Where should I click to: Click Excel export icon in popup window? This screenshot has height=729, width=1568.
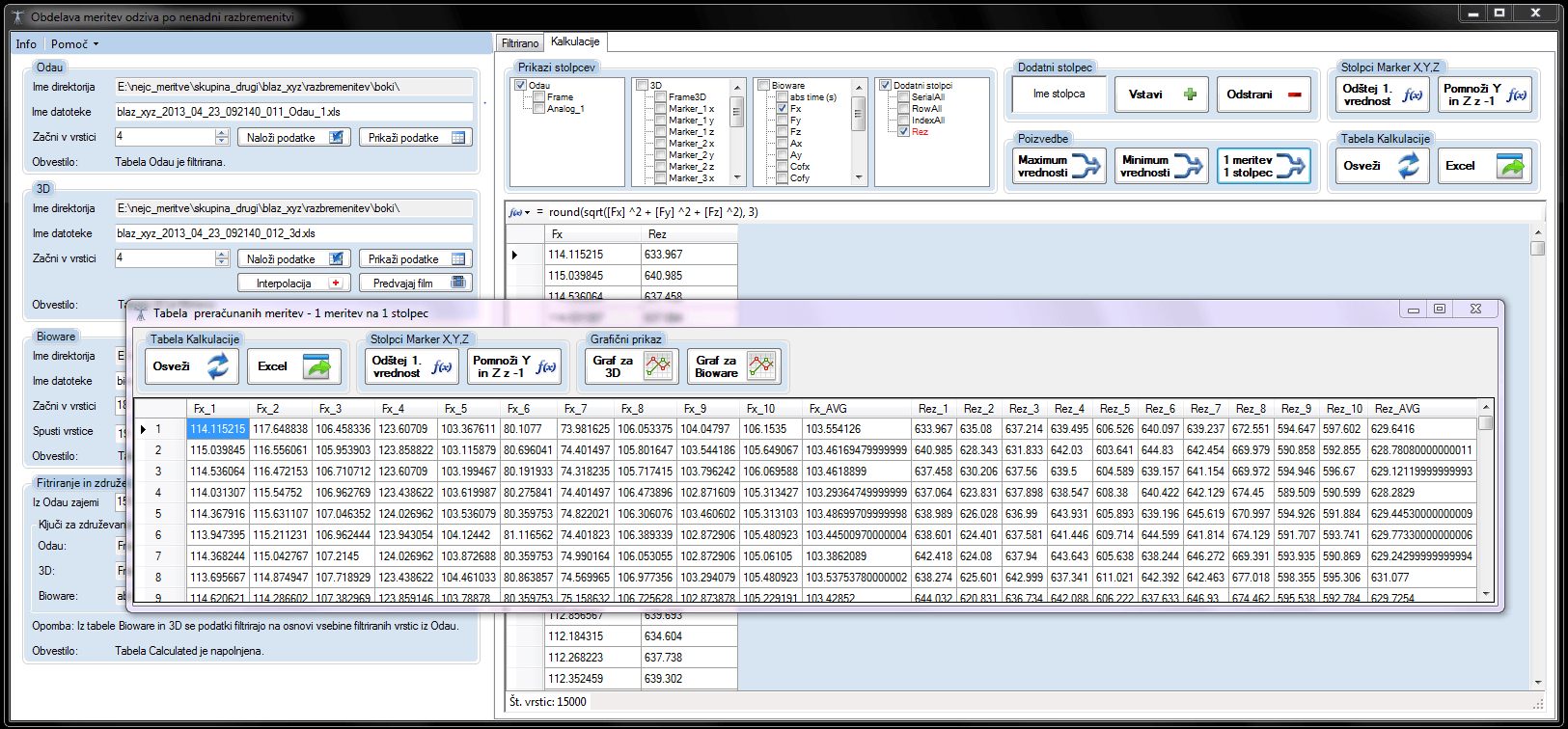(316, 366)
